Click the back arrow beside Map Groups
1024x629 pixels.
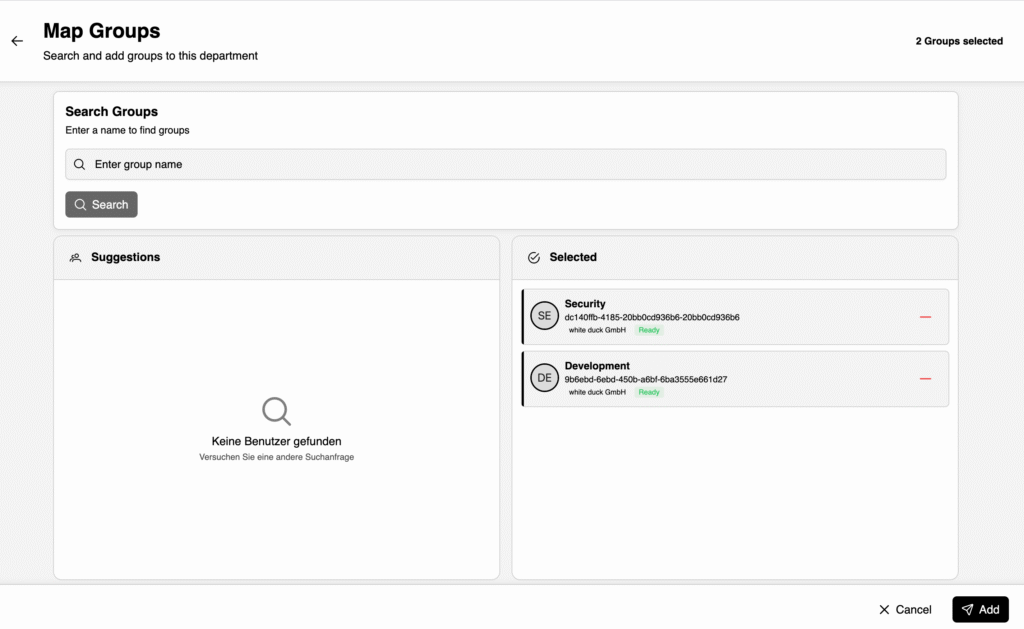tap(17, 41)
